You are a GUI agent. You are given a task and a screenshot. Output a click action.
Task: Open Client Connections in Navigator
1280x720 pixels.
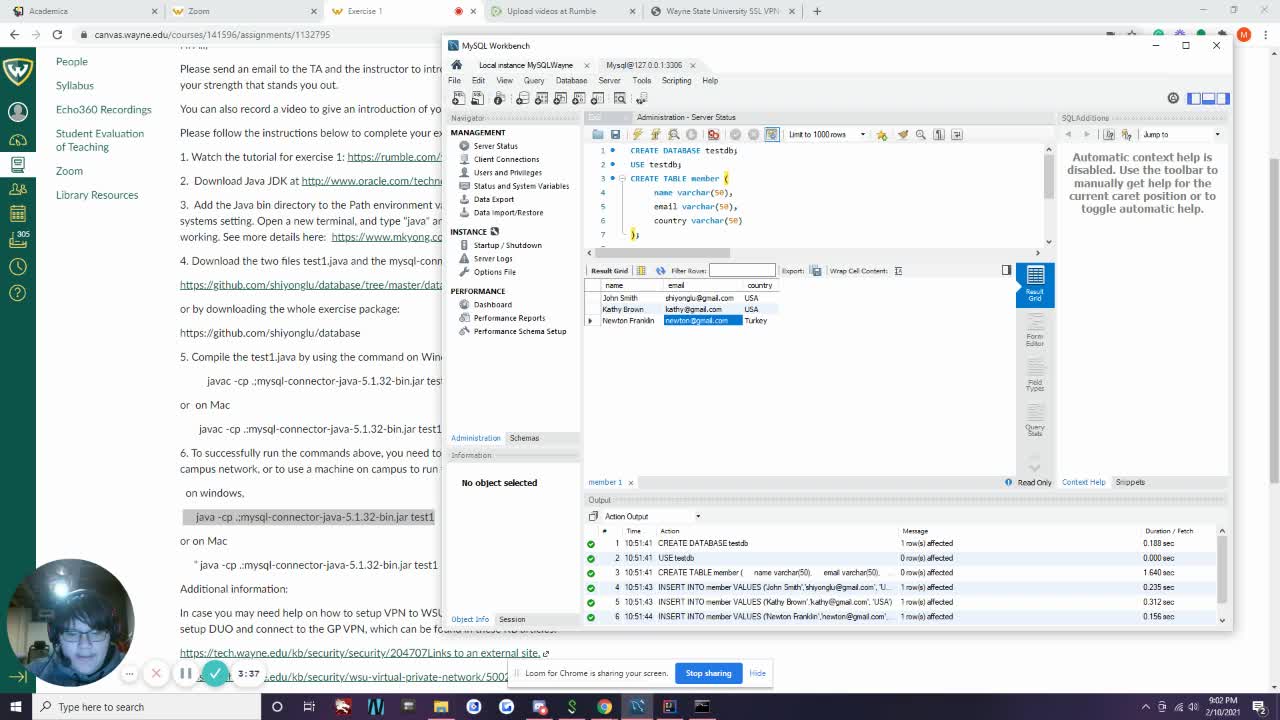point(506,159)
